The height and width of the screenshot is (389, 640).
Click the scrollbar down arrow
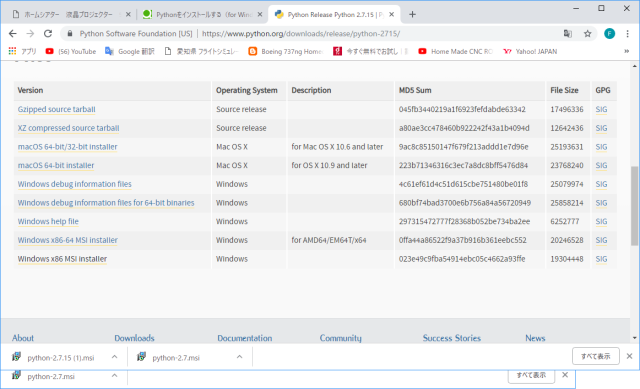coord(634,338)
